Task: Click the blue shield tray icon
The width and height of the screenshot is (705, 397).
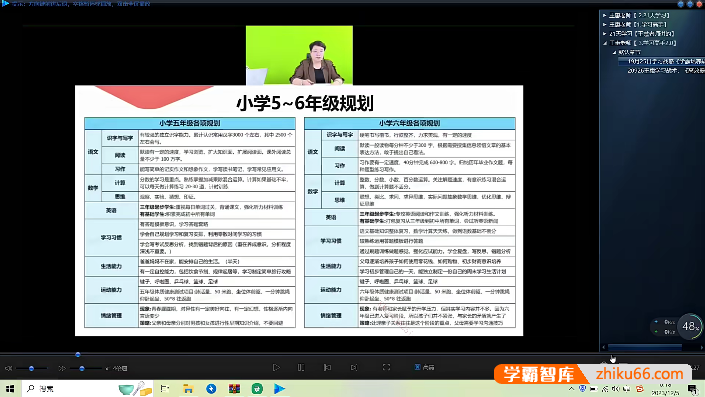Action: click(x=583, y=388)
